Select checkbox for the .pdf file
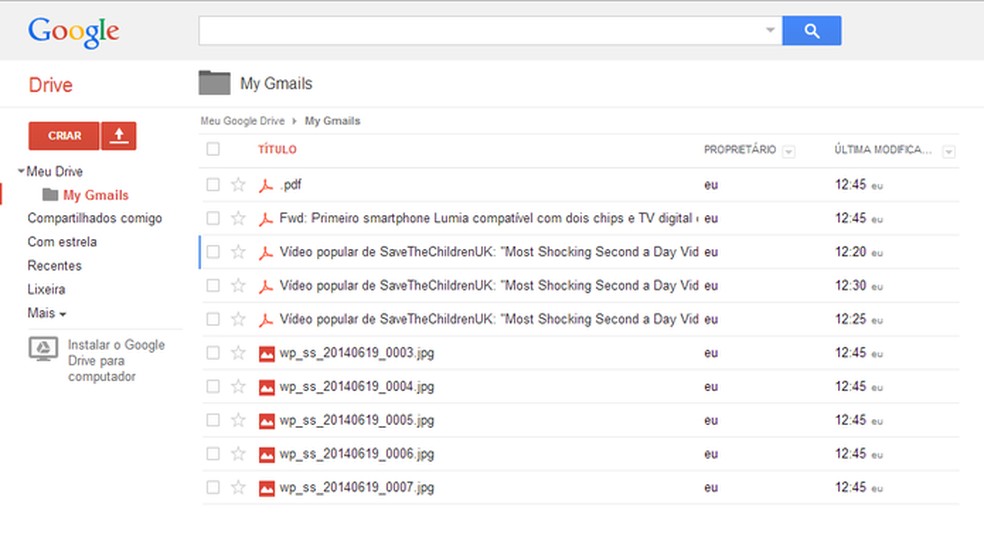984x558 pixels. 213,184
